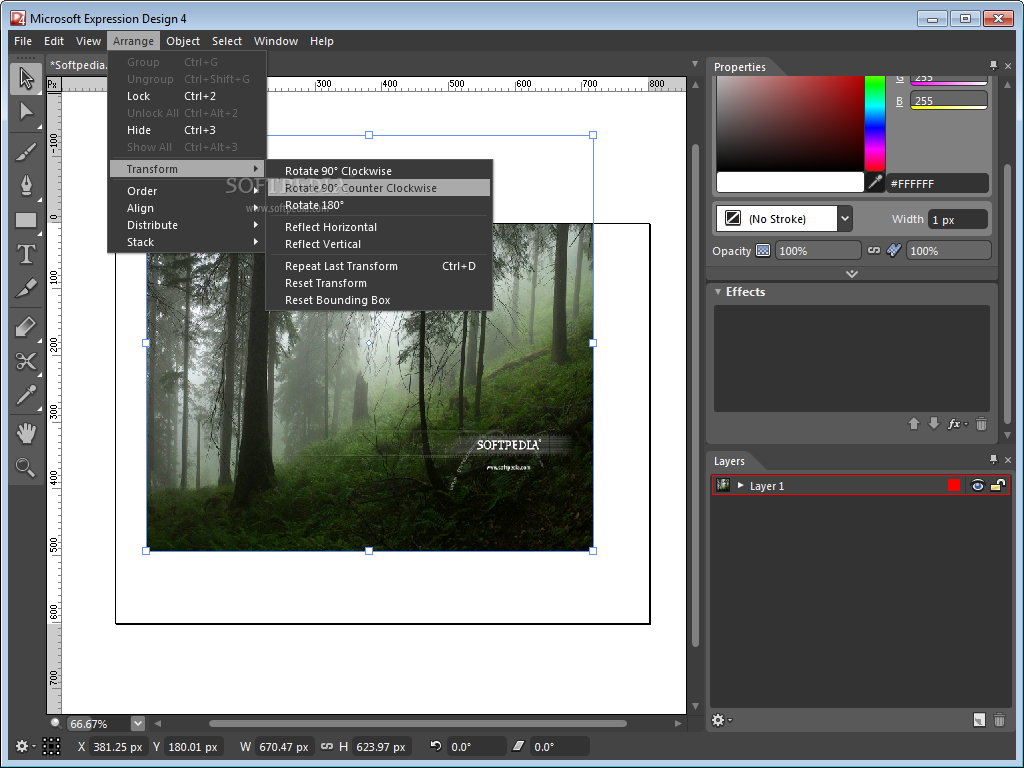Choose Reflect Horizontal
1024x768 pixels.
point(379,227)
